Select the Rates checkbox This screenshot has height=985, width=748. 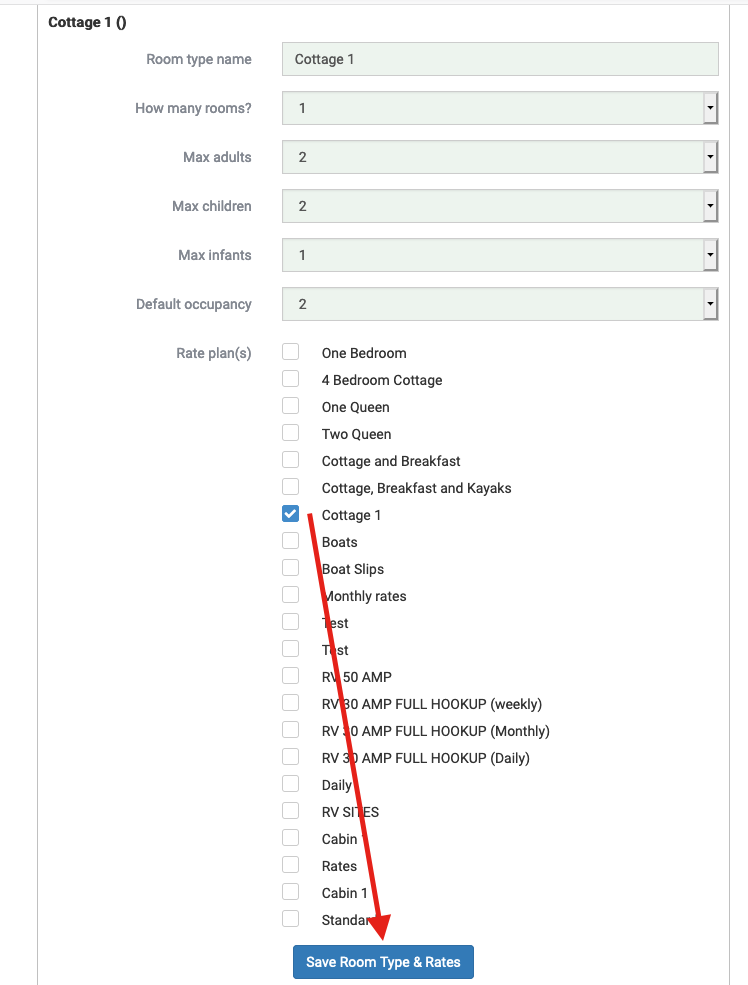290,865
